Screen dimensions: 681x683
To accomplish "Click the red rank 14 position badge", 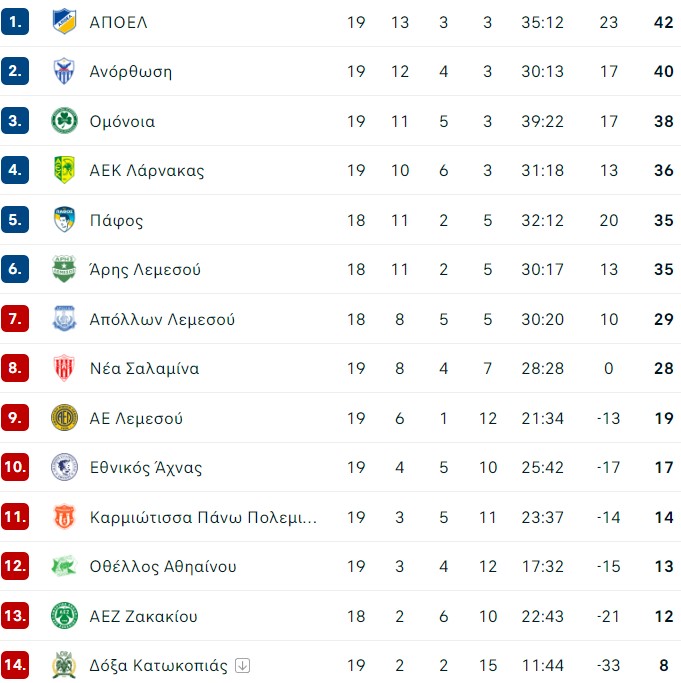I will (x=15, y=665).
